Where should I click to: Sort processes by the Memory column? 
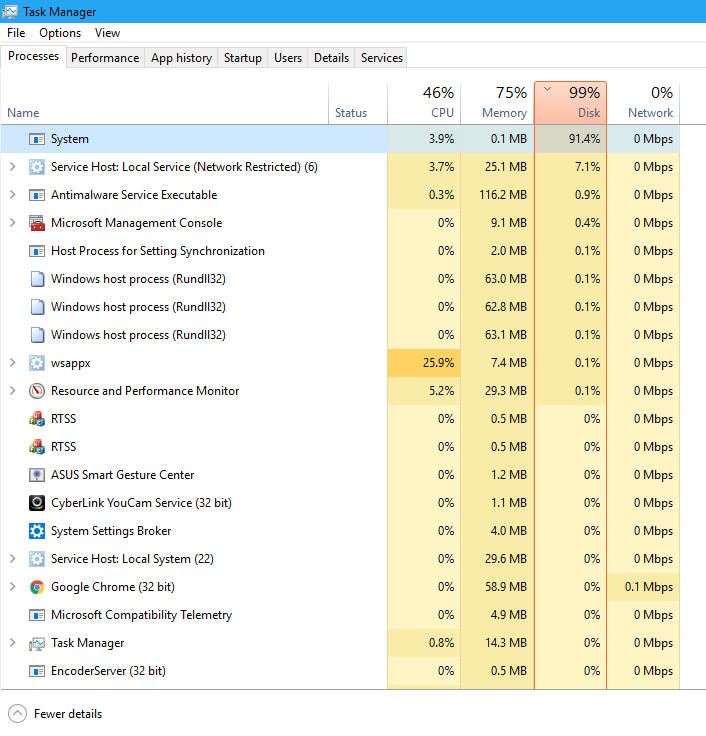[x=498, y=103]
